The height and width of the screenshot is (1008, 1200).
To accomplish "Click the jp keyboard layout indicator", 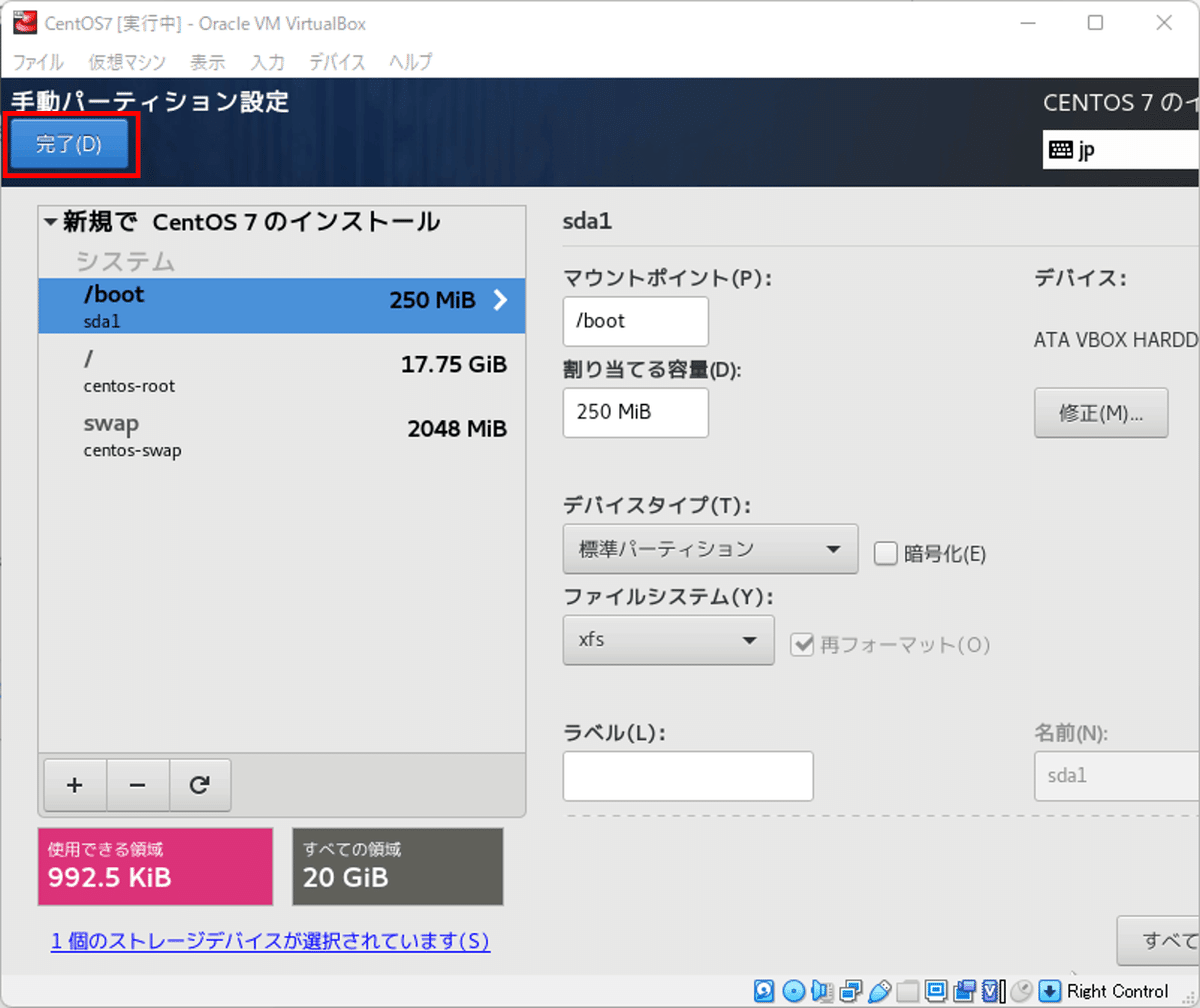I will pos(1121,150).
